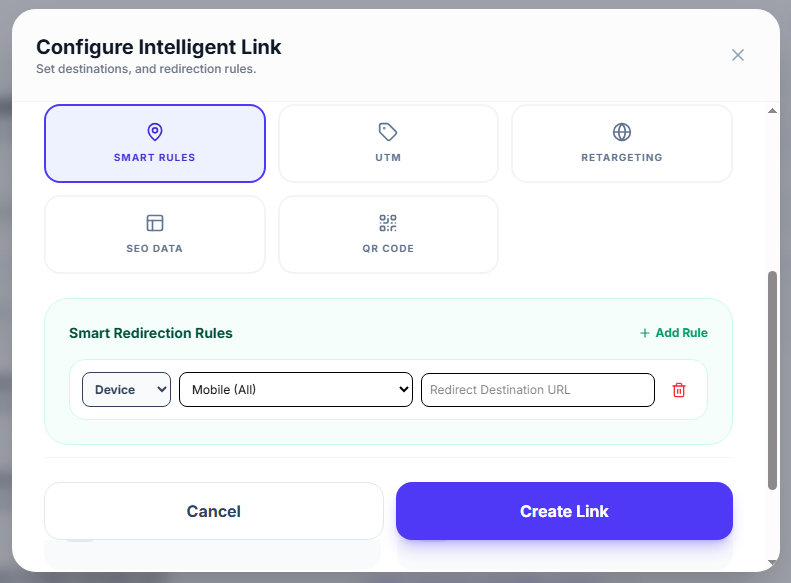Image resolution: width=791 pixels, height=583 pixels.
Task: Select the QR Code tab label
Action: tap(388, 249)
